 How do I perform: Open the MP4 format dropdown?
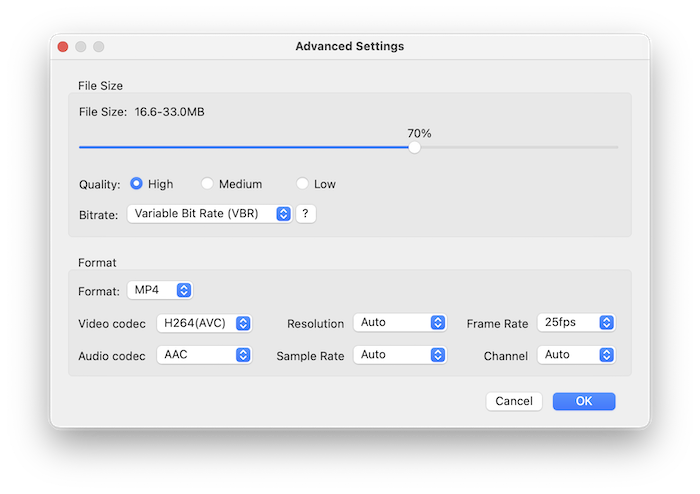[x=159, y=290]
